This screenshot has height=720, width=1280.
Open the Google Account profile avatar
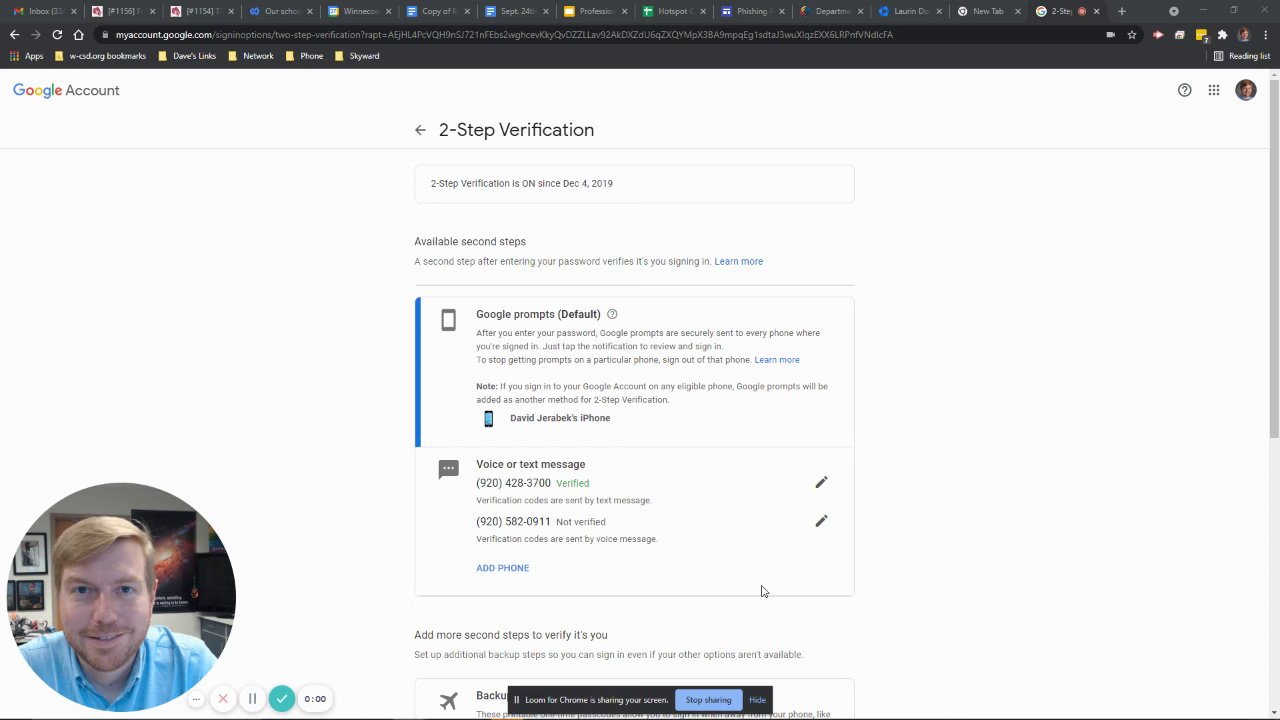click(x=1245, y=90)
